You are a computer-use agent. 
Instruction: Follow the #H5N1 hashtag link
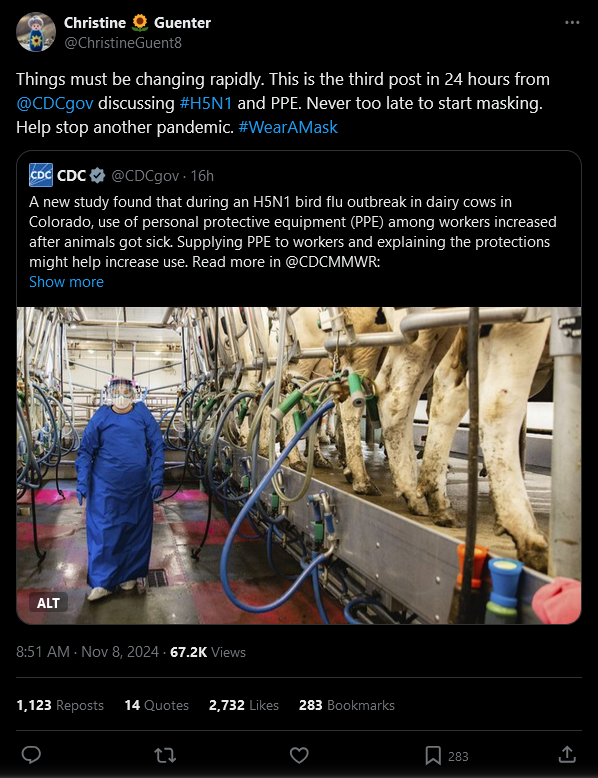pos(205,103)
